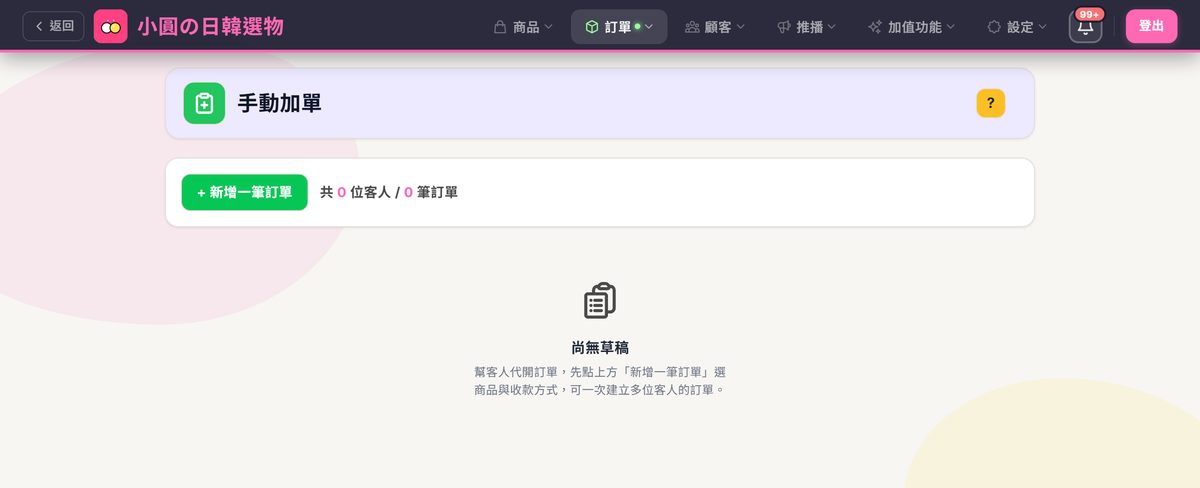Select the 幫客人代開訂單 description text
This screenshot has width=1200, height=488.
click(600, 381)
